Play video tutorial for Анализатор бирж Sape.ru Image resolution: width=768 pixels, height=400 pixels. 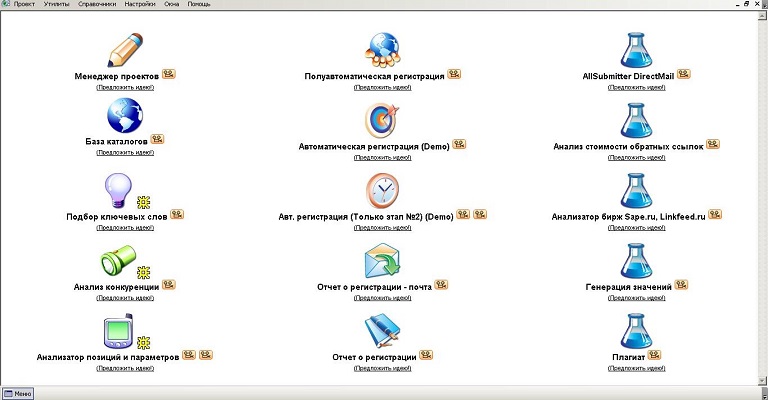(715, 214)
